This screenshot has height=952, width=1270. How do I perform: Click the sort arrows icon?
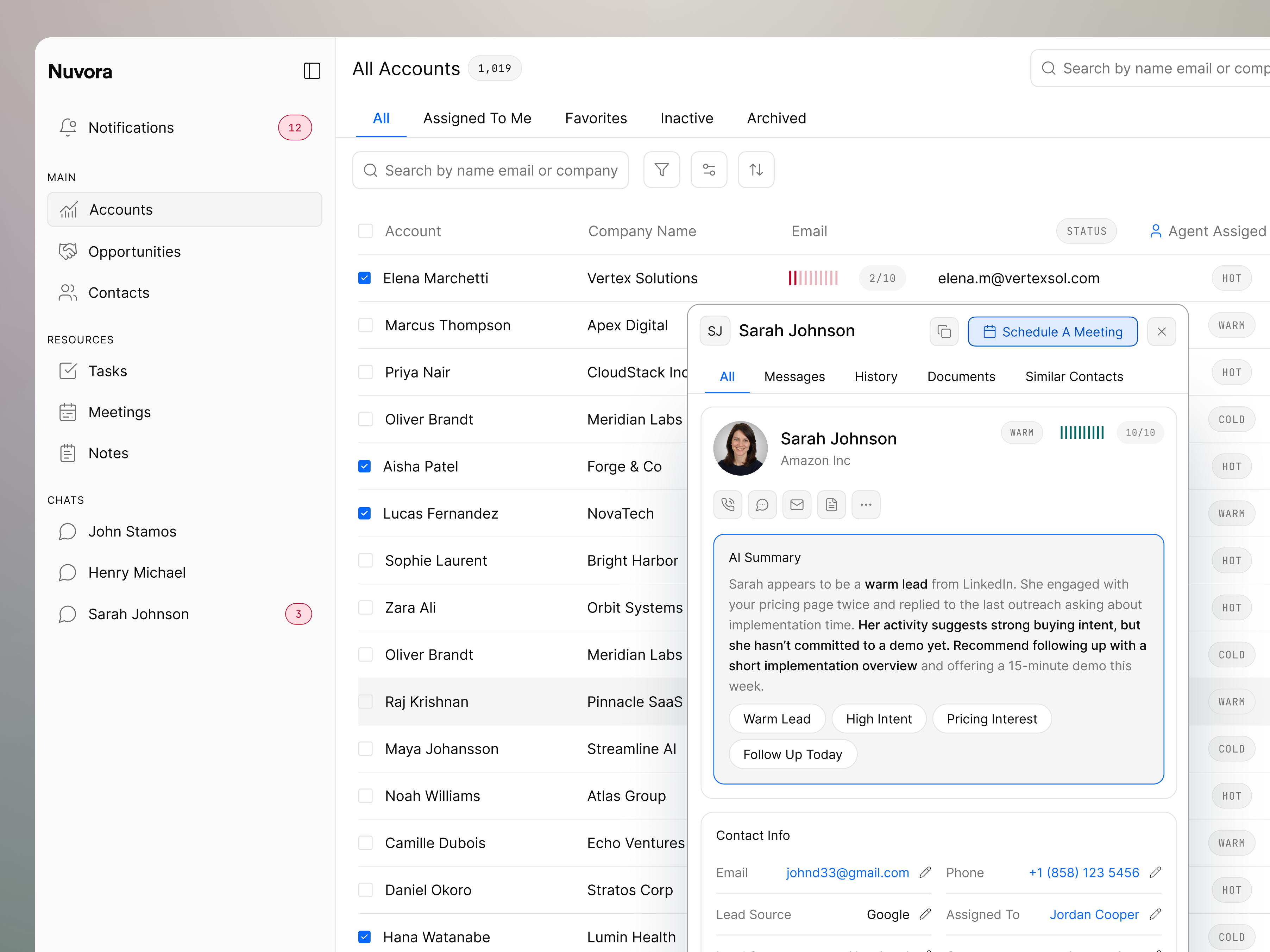click(756, 170)
